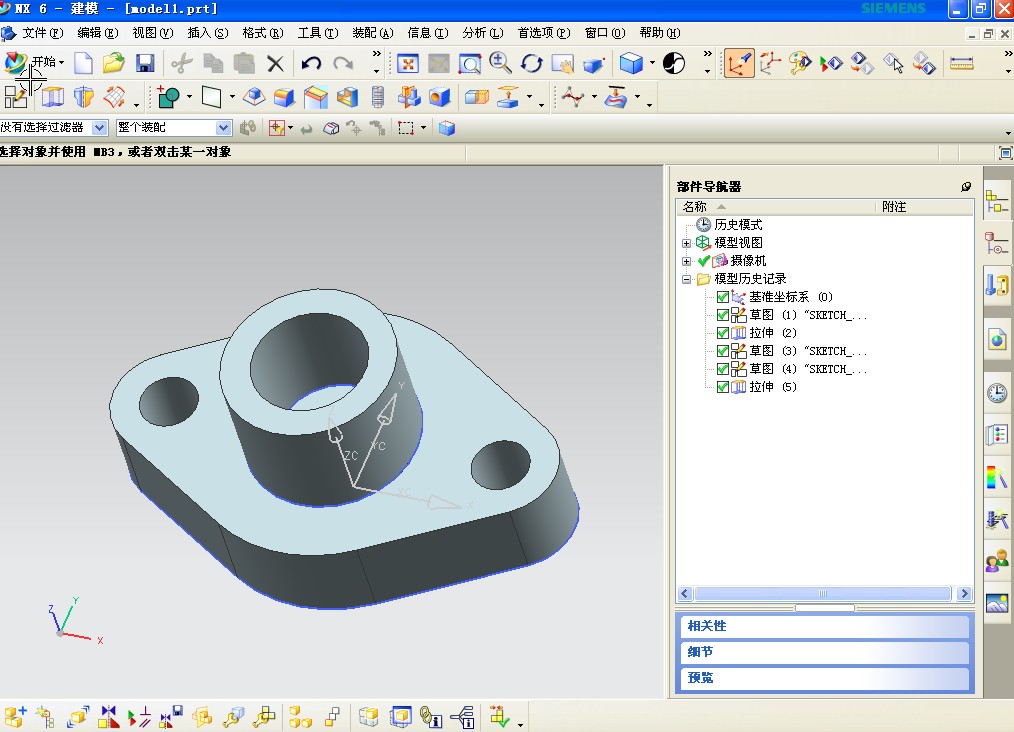
Task: Uncheck the 草图 (3) checkbox
Action: (723, 351)
